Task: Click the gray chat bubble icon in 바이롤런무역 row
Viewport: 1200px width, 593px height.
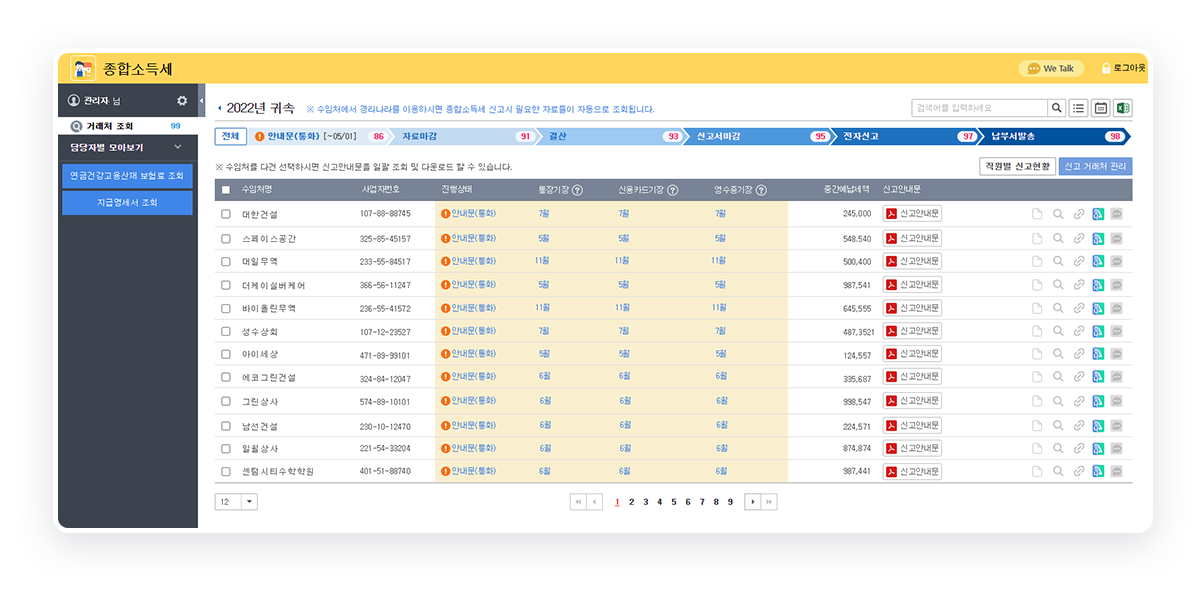Action: (x=1116, y=308)
